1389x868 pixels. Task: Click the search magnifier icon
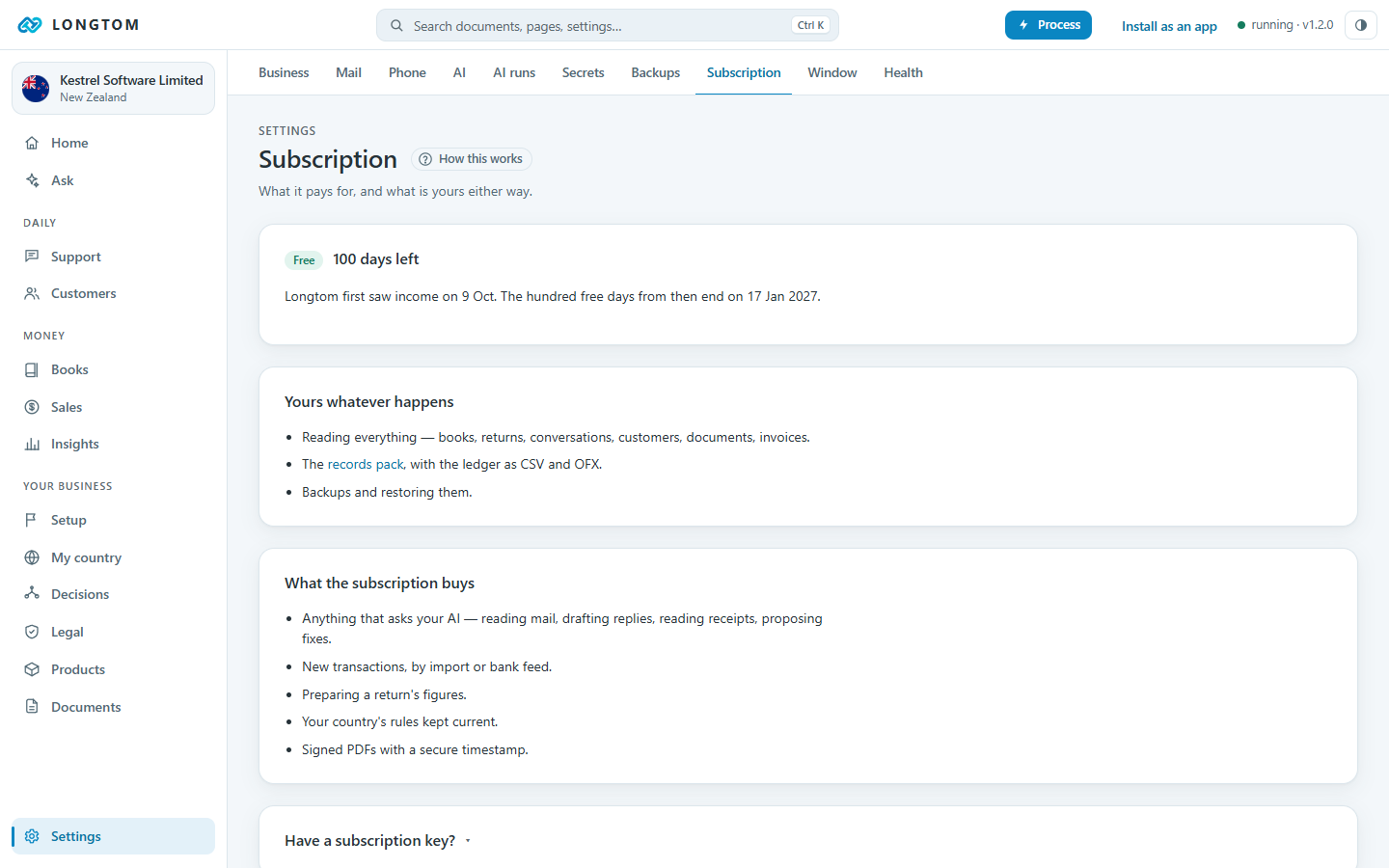click(396, 26)
